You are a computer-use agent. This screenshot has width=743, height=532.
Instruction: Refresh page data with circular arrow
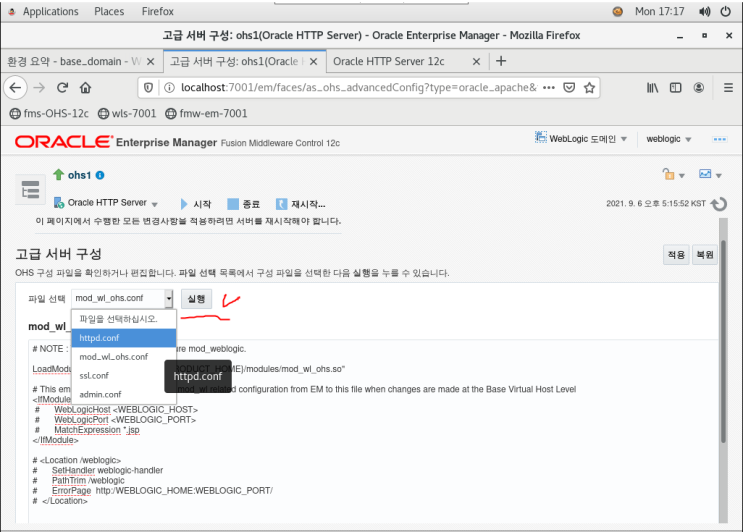click(719, 204)
